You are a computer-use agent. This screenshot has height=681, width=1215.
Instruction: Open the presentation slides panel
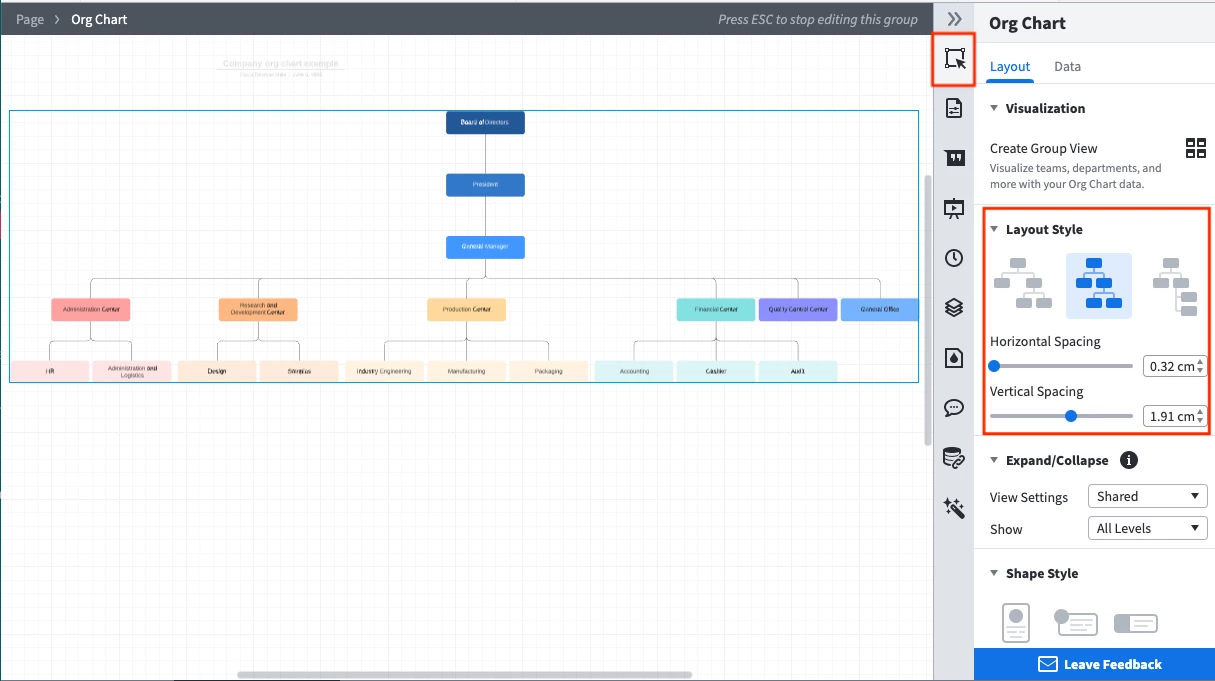[954, 208]
